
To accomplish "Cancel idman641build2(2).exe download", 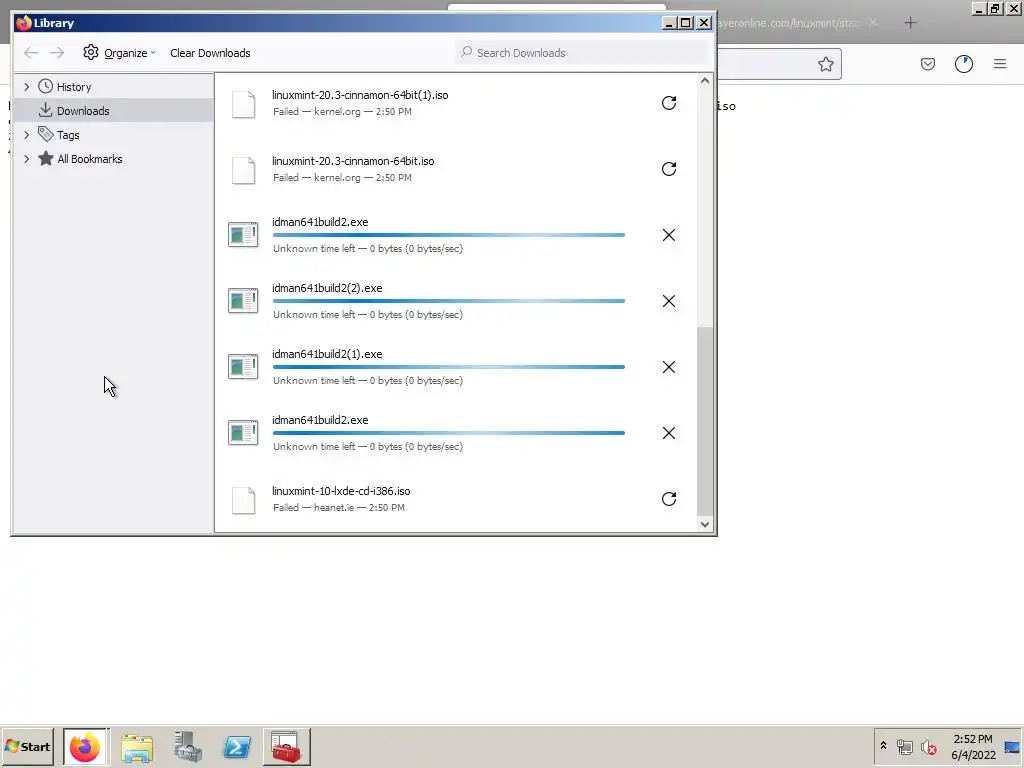I will [x=668, y=301].
